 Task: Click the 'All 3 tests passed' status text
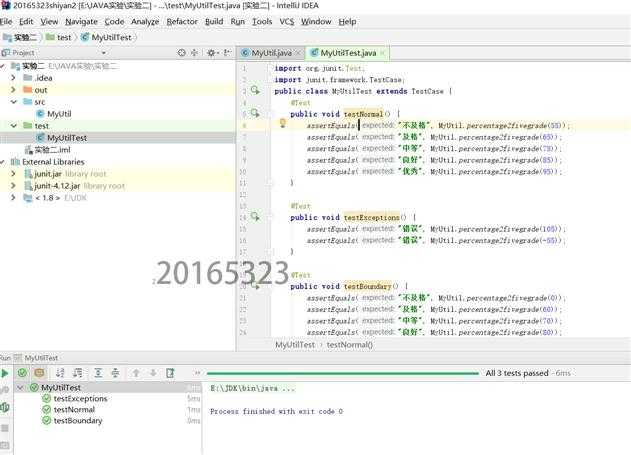click(x=517, y=373)
